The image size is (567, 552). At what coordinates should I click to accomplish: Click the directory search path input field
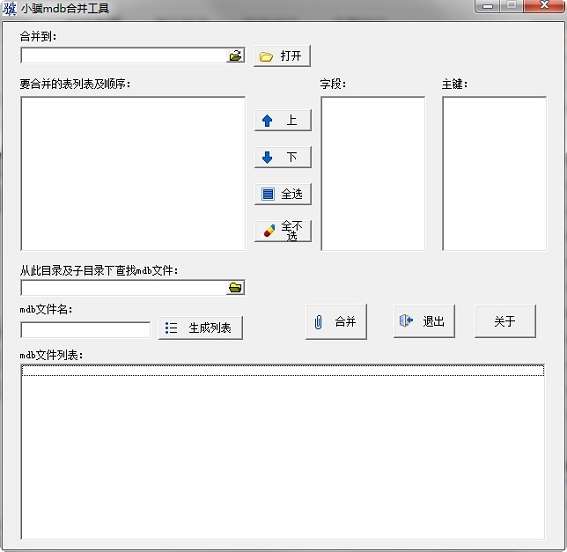point(124,288)
